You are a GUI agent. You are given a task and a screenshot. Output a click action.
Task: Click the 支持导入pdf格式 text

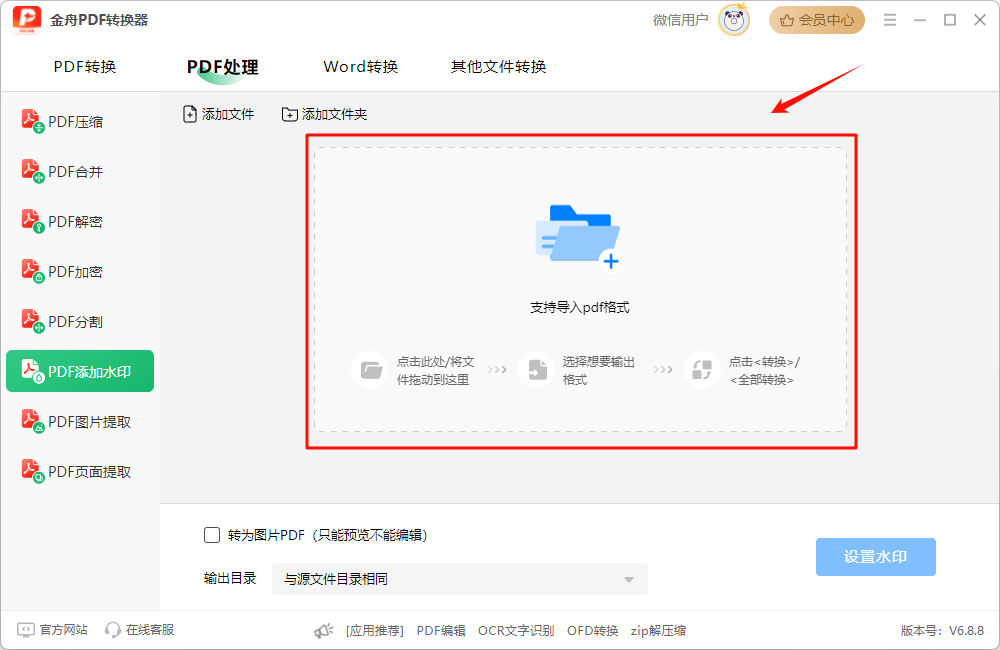pos(580,307)
